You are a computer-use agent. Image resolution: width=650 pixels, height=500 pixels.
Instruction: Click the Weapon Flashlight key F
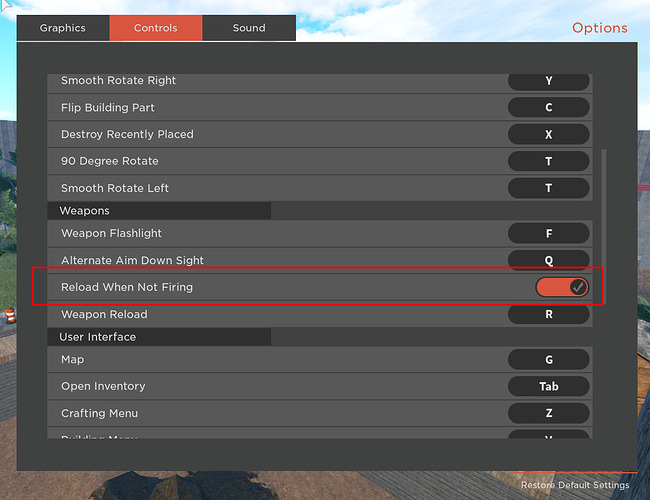(x=548, y=233)
